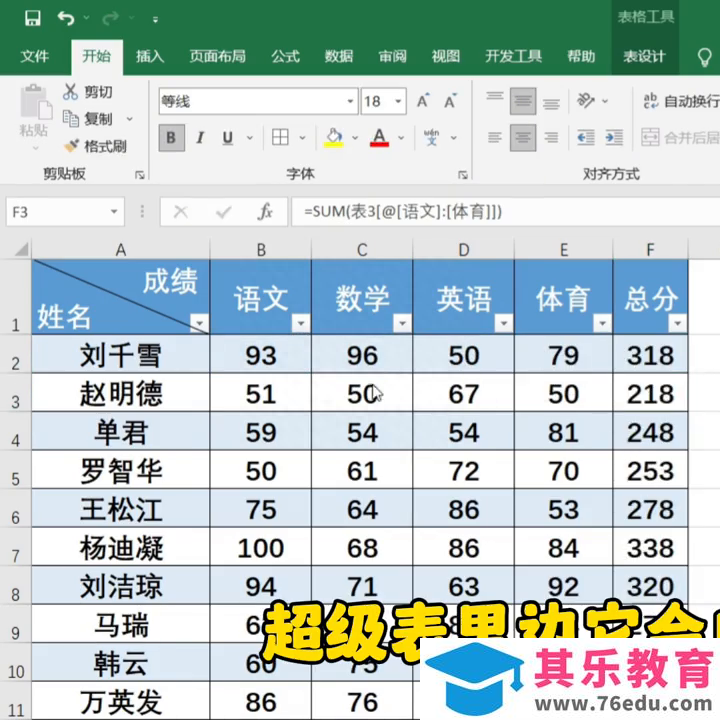Viewport: 720px width, 720px height.
Task: Click the 剪切 scissors button
Action: (x=88, y=92)
